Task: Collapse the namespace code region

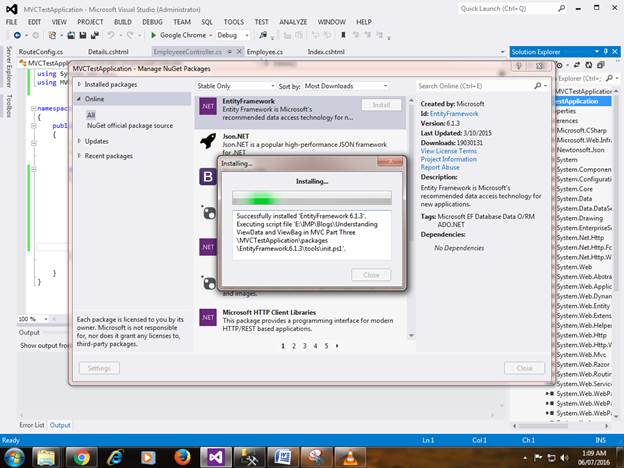Action: [34, 108]
